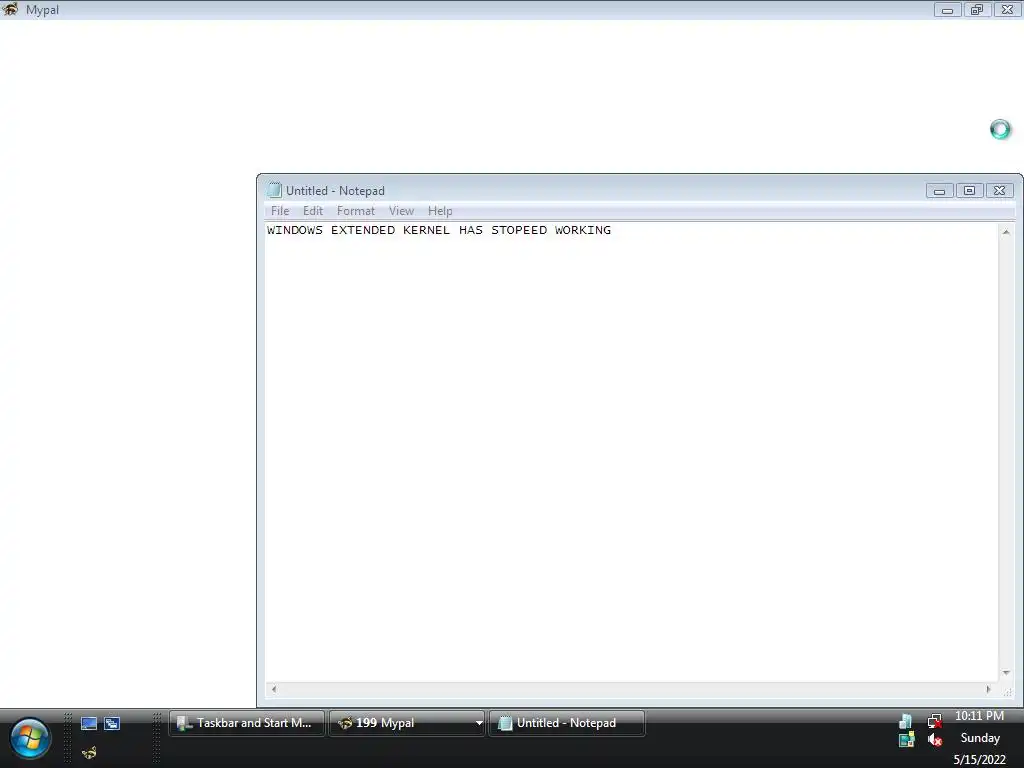Click the Switch between windows quick launch icon
The height and width of the screenshot is (768, 1024).
pos(112,724)
